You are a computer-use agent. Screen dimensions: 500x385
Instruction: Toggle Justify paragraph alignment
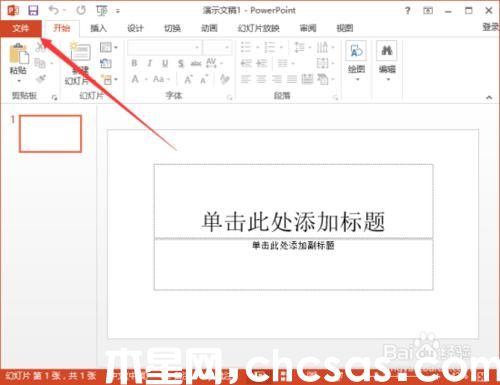coord(292,79)
